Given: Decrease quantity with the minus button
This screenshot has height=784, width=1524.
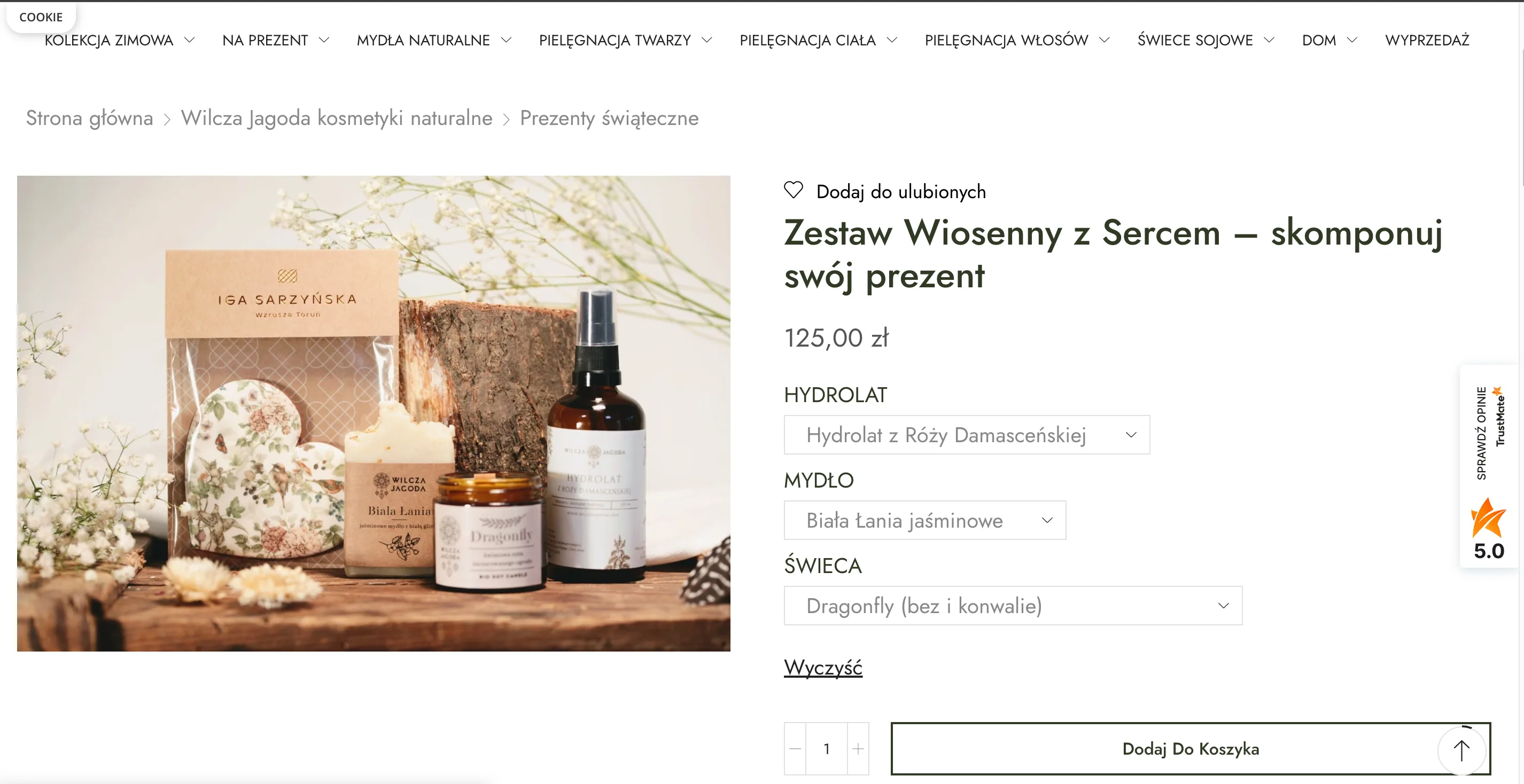Looking at the screenshot, I should pos(795,749).
